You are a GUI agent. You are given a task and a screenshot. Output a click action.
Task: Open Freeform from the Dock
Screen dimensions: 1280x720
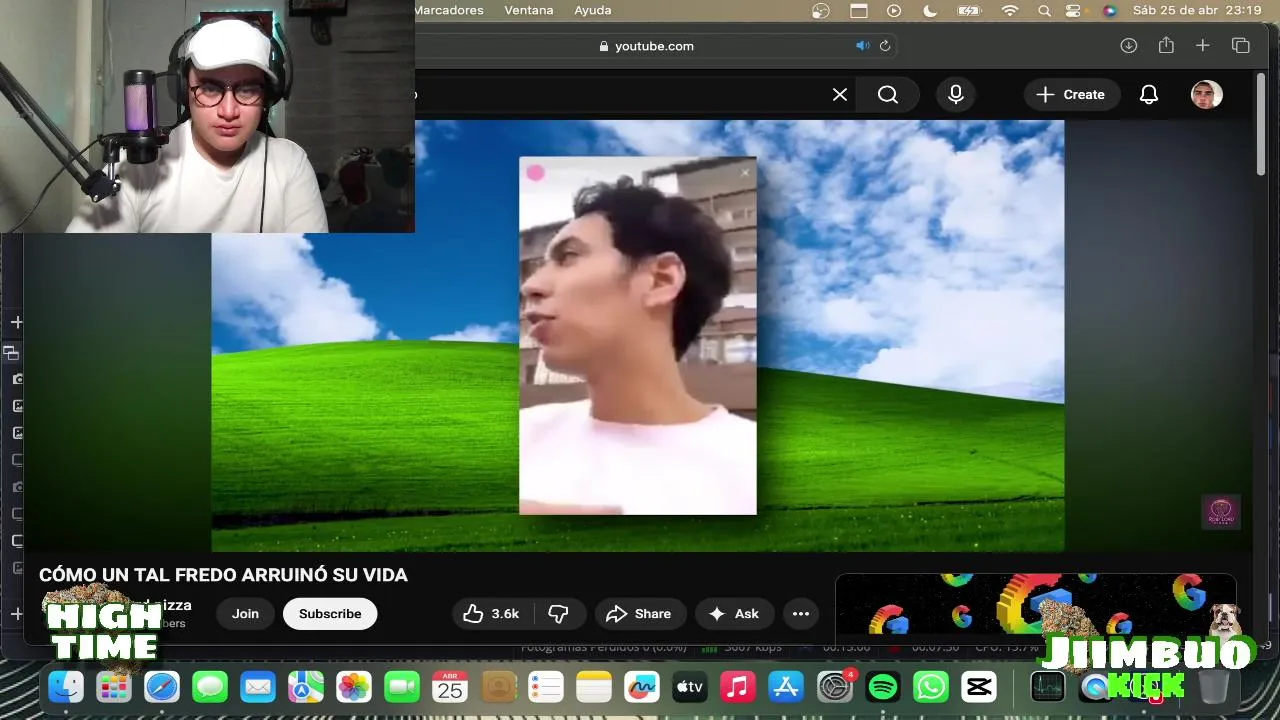point(642,687)
